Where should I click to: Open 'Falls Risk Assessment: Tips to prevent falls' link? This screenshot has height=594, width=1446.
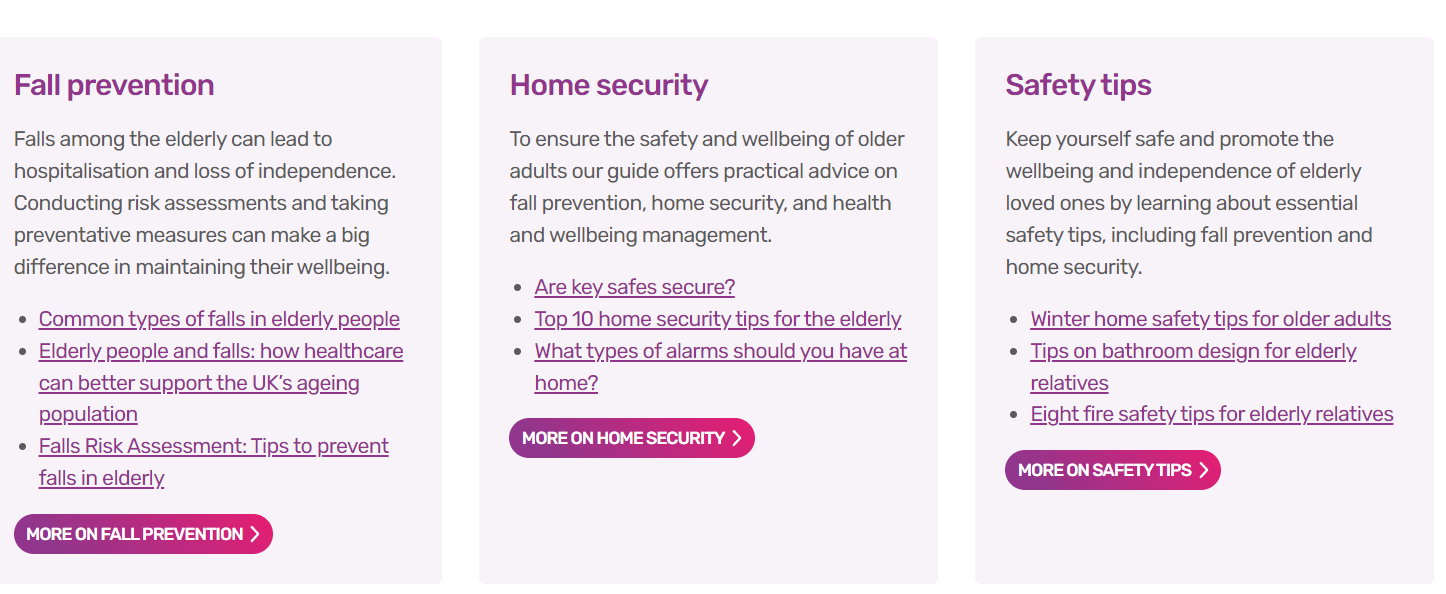(213, 446)
